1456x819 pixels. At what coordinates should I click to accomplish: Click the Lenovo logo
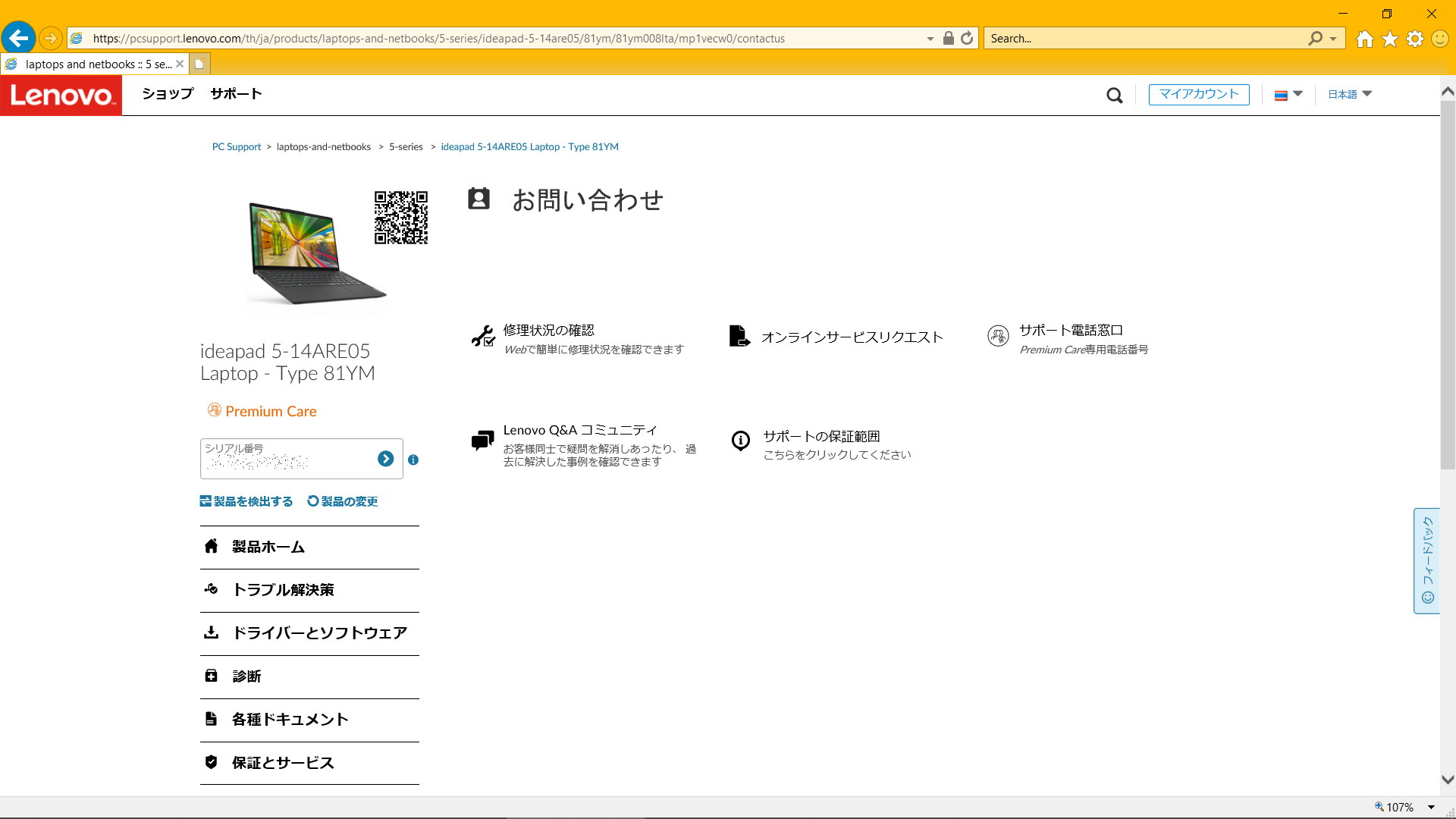click(61, 95)
